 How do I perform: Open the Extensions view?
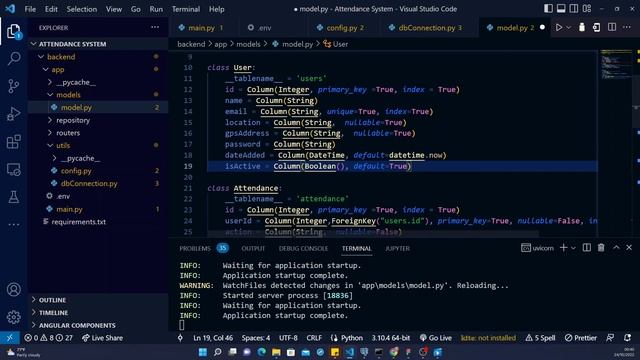click(x=13, y=142)
